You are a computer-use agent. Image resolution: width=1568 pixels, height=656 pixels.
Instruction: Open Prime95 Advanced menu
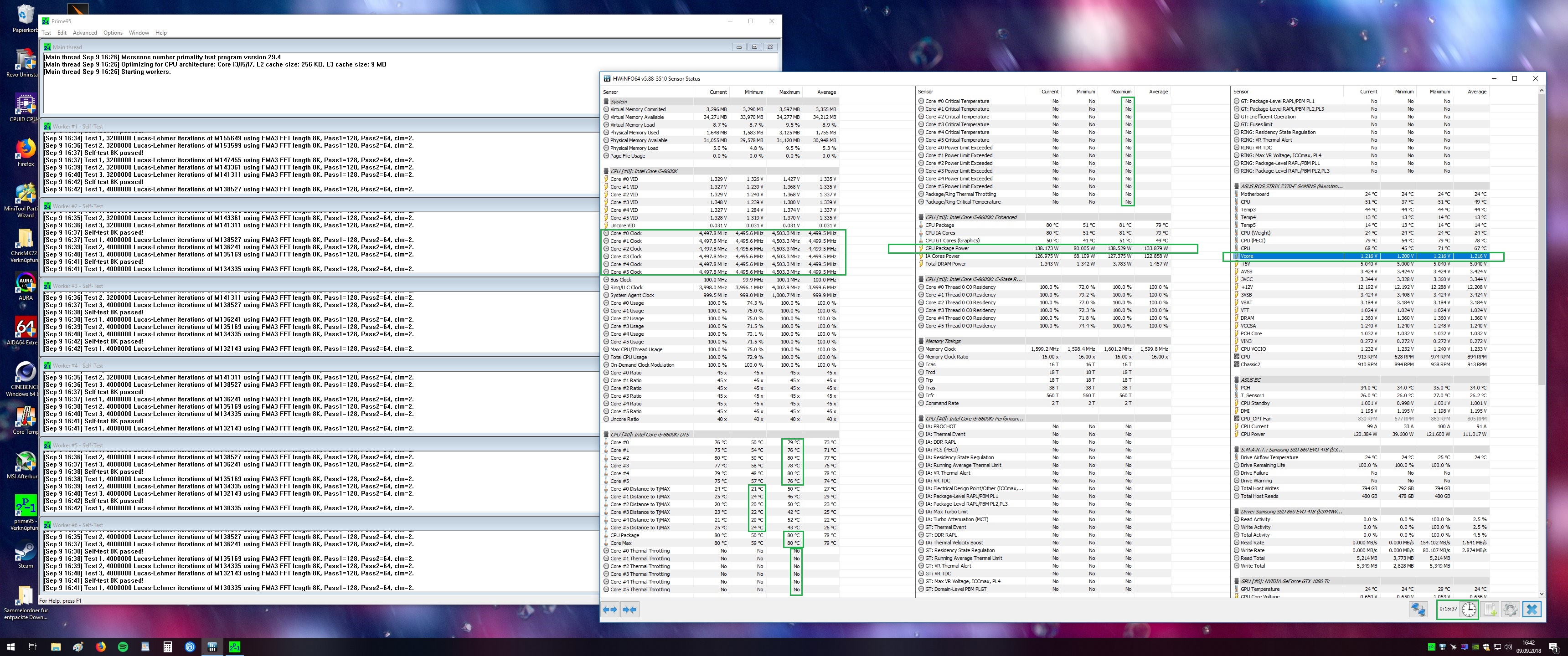(85, 33)
